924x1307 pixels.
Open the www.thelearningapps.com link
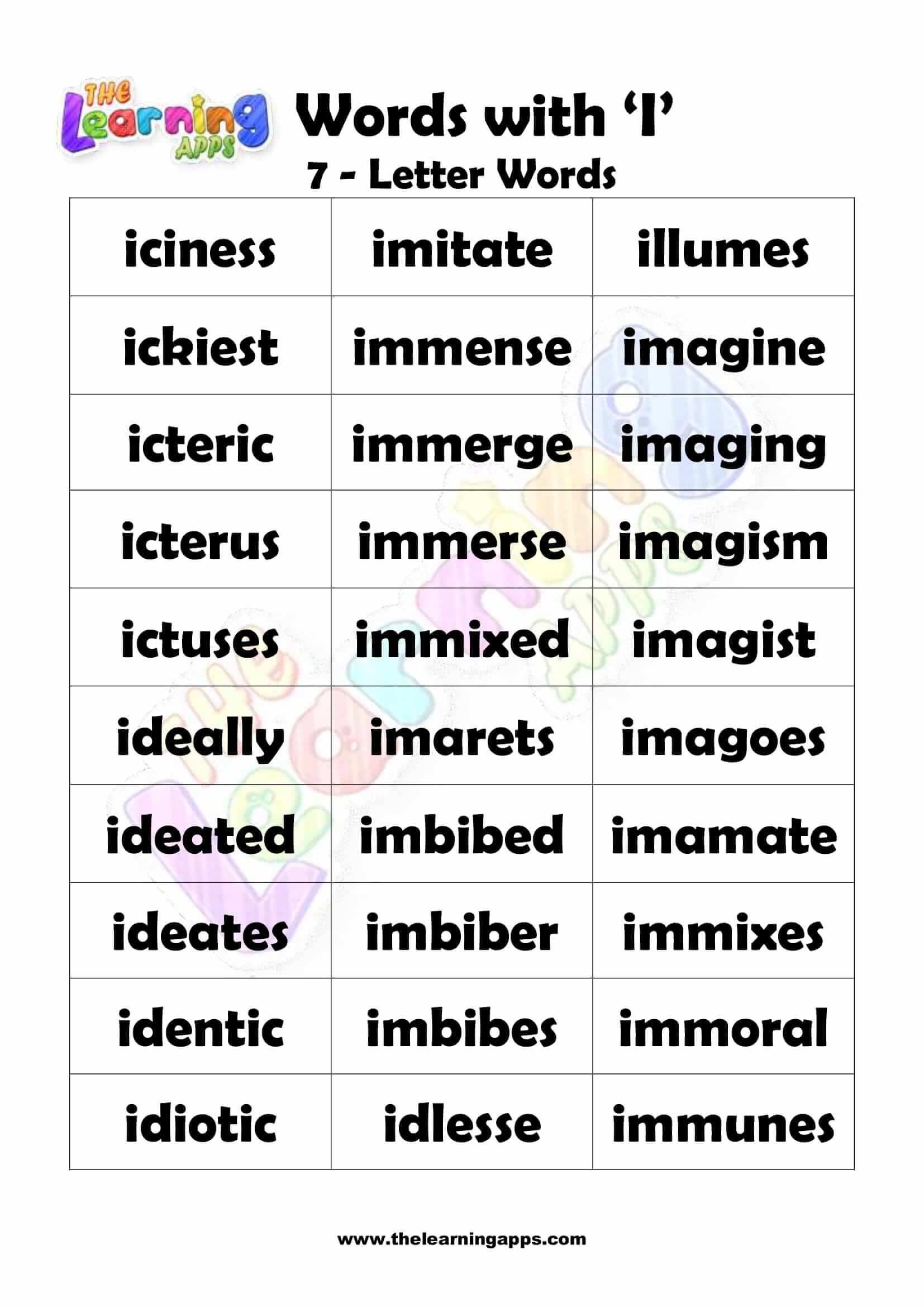tap(461, 1239)
